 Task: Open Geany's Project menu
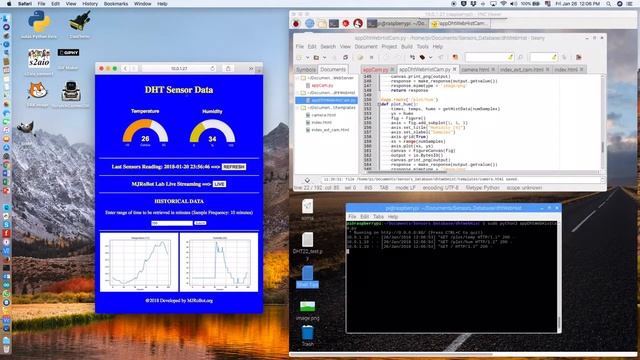coord(389,47)
